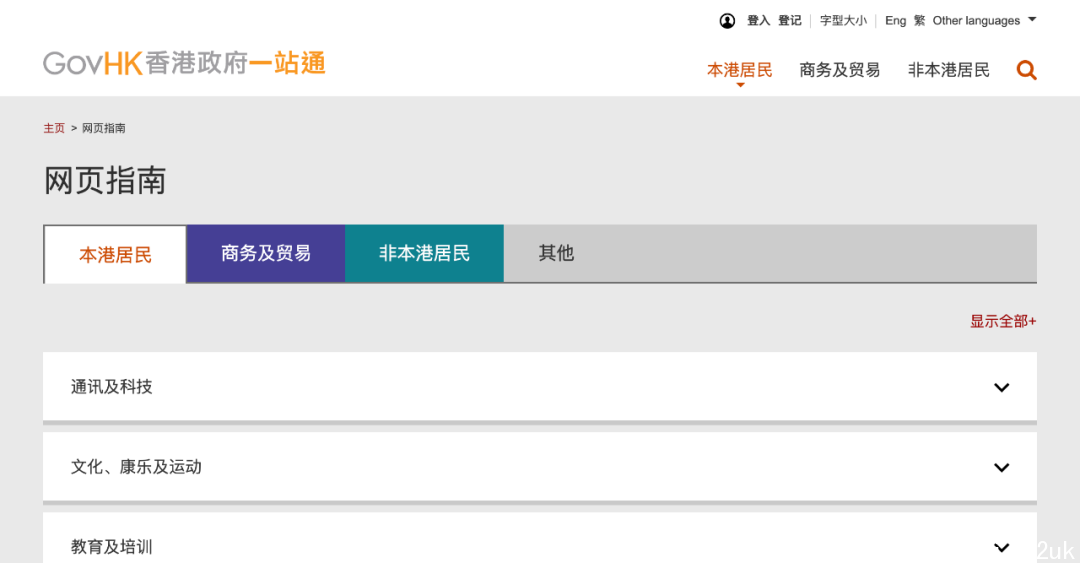Screen dimensions: 1080x563
Task: Open 非本港居民 in top navigation
Action: tap(948, 70)
